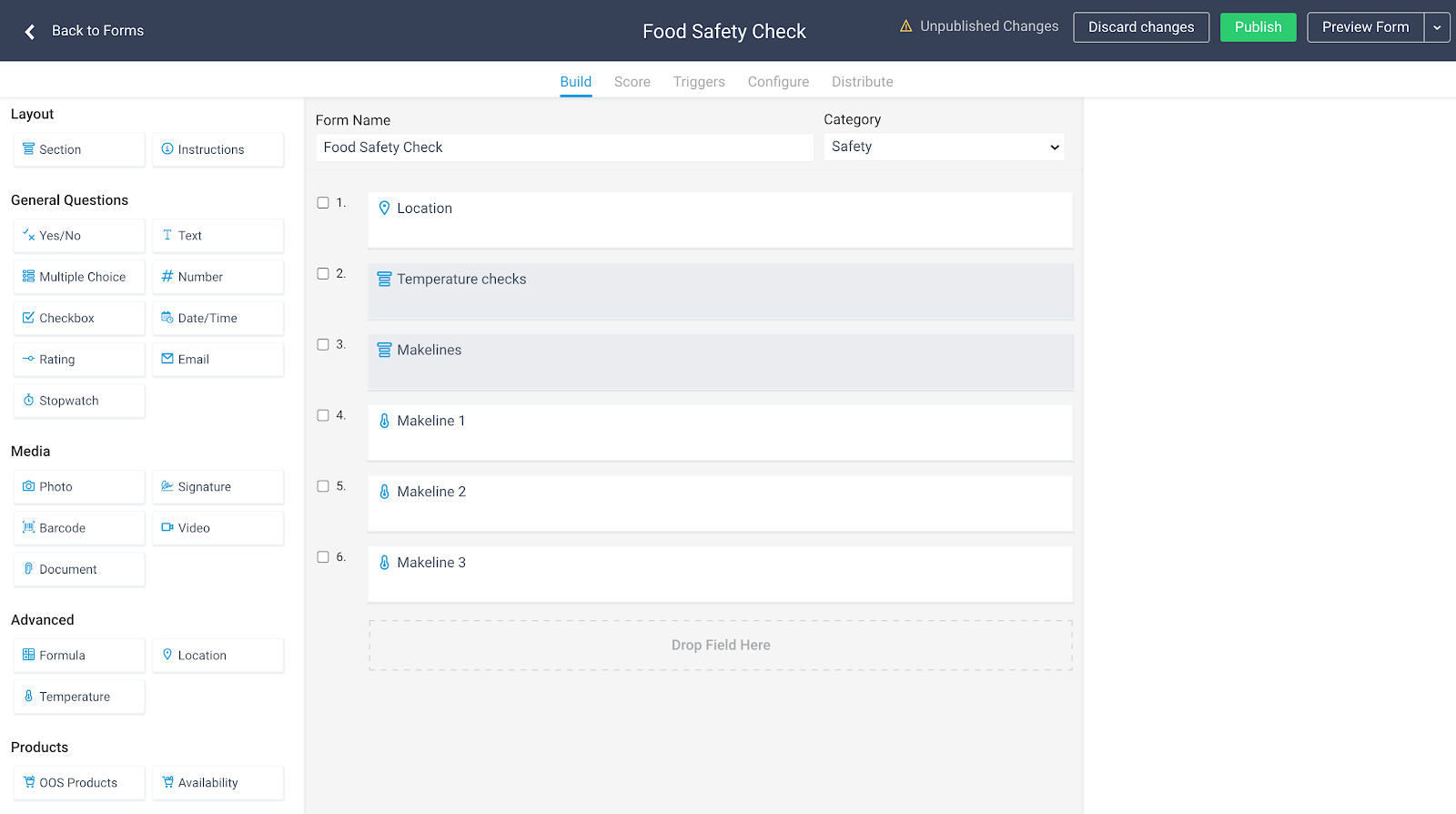
Task: Choose the Barcode scanner icon
Action: click(28, 527)
